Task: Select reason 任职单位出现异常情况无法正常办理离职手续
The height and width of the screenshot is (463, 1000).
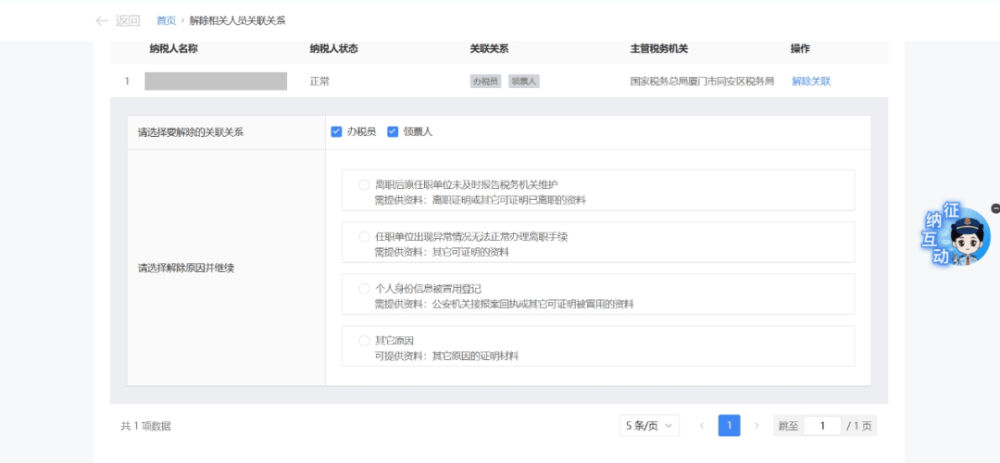Action: click(364, 237)
